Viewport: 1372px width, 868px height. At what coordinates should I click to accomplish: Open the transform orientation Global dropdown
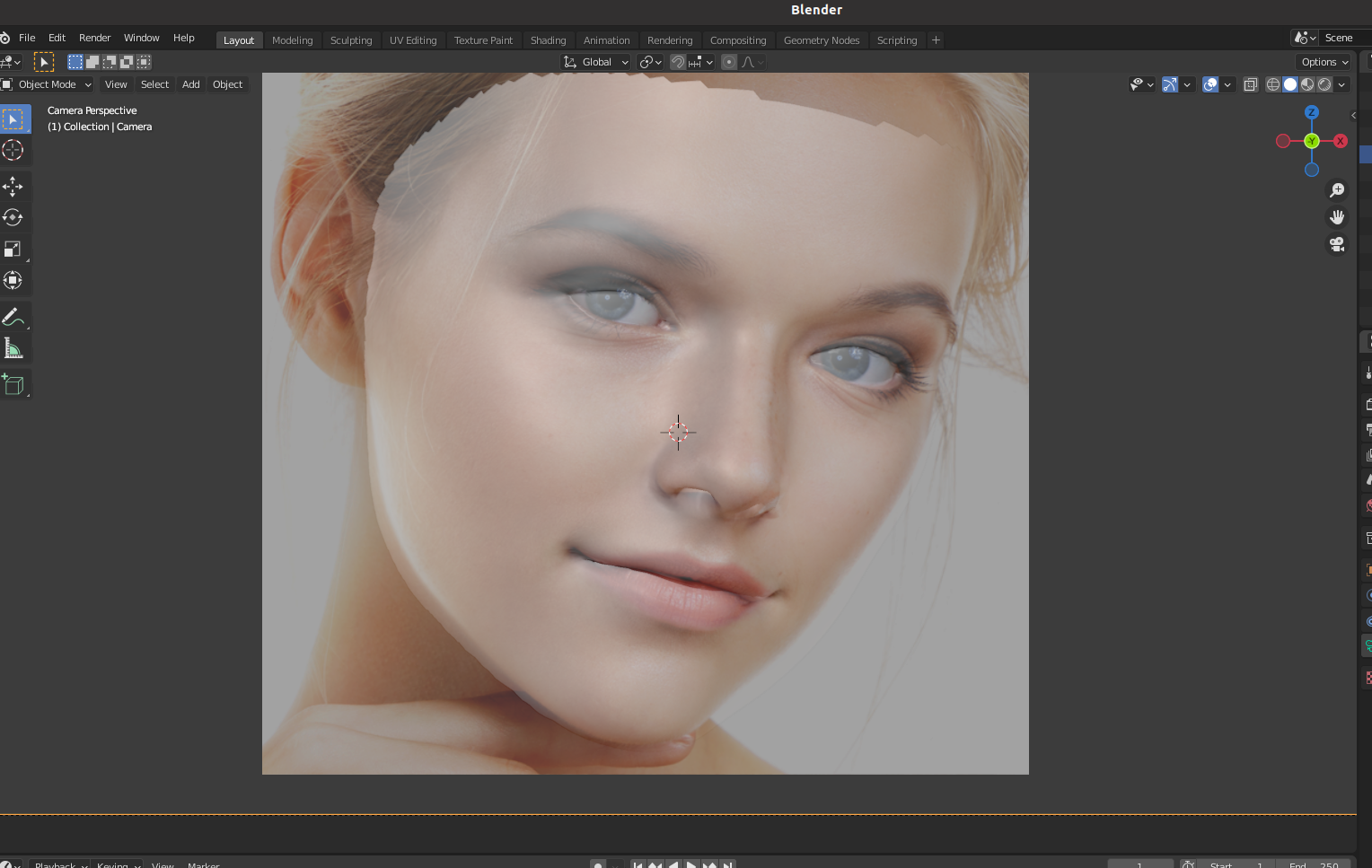tap(595, 62)
